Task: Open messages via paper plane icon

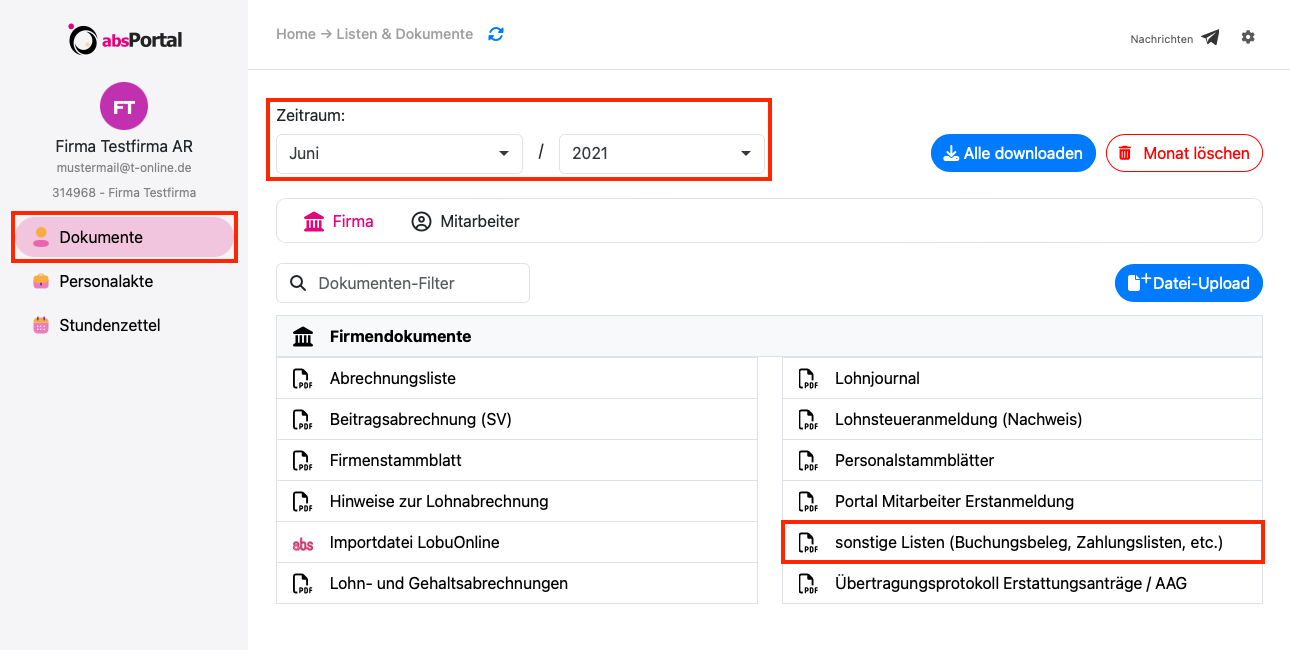Action: 1210,38
